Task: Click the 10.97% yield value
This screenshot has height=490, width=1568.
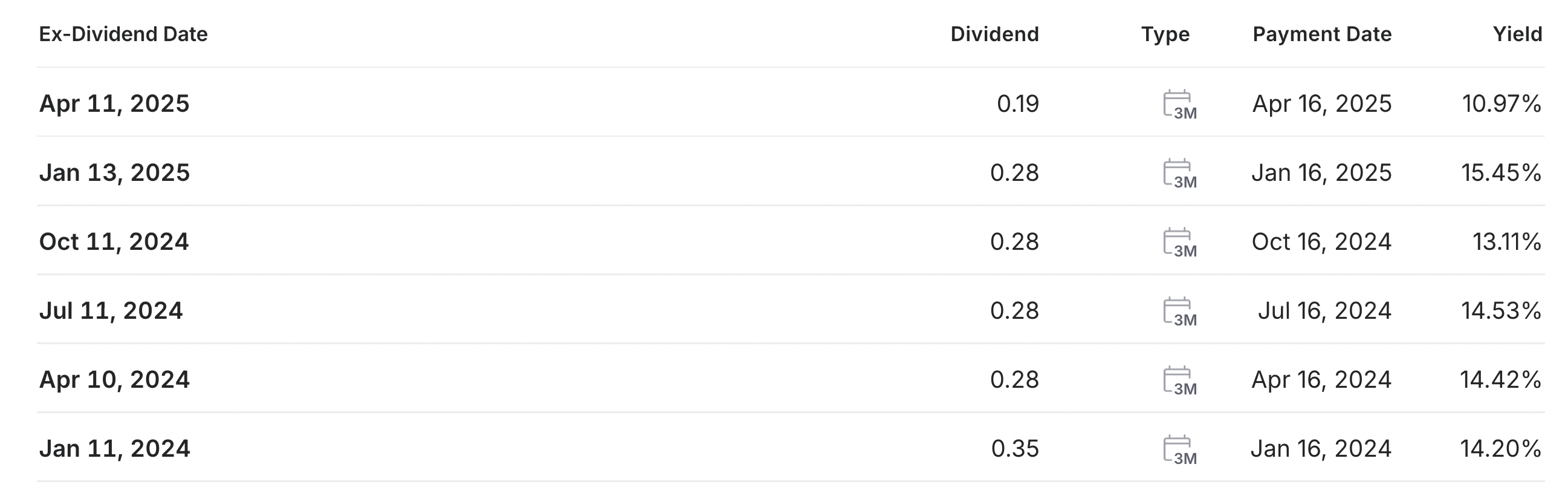Action: click(1502, 103)
